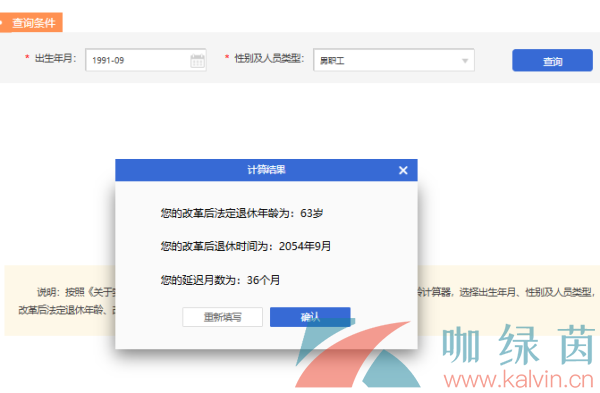Click text 您的改革后法定退休年龄为：63岁
Image resolution: width=600 pixels, height=393 pixels.
point(242,213)
